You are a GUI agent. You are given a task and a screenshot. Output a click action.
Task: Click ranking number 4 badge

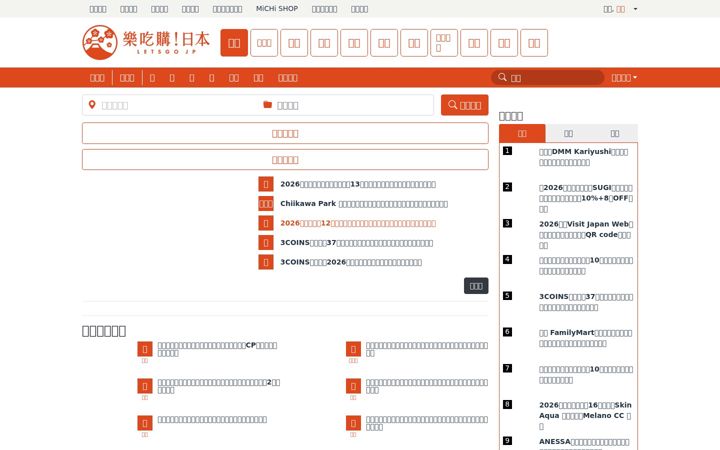pos(507,259)
